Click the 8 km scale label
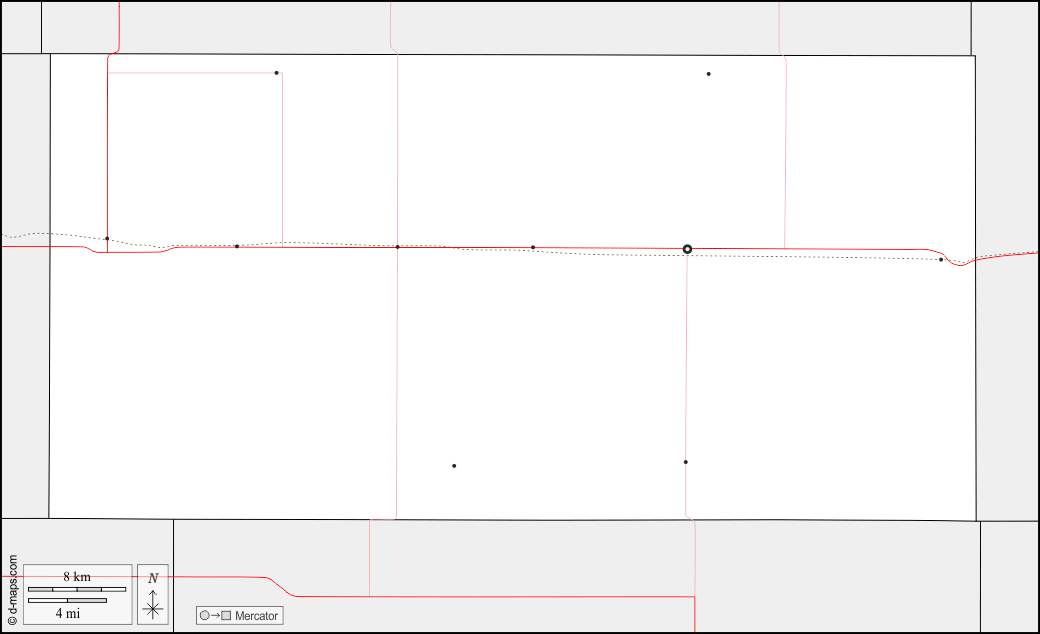This screenshot has height=634, width=1040. click(x=77, y=576)
